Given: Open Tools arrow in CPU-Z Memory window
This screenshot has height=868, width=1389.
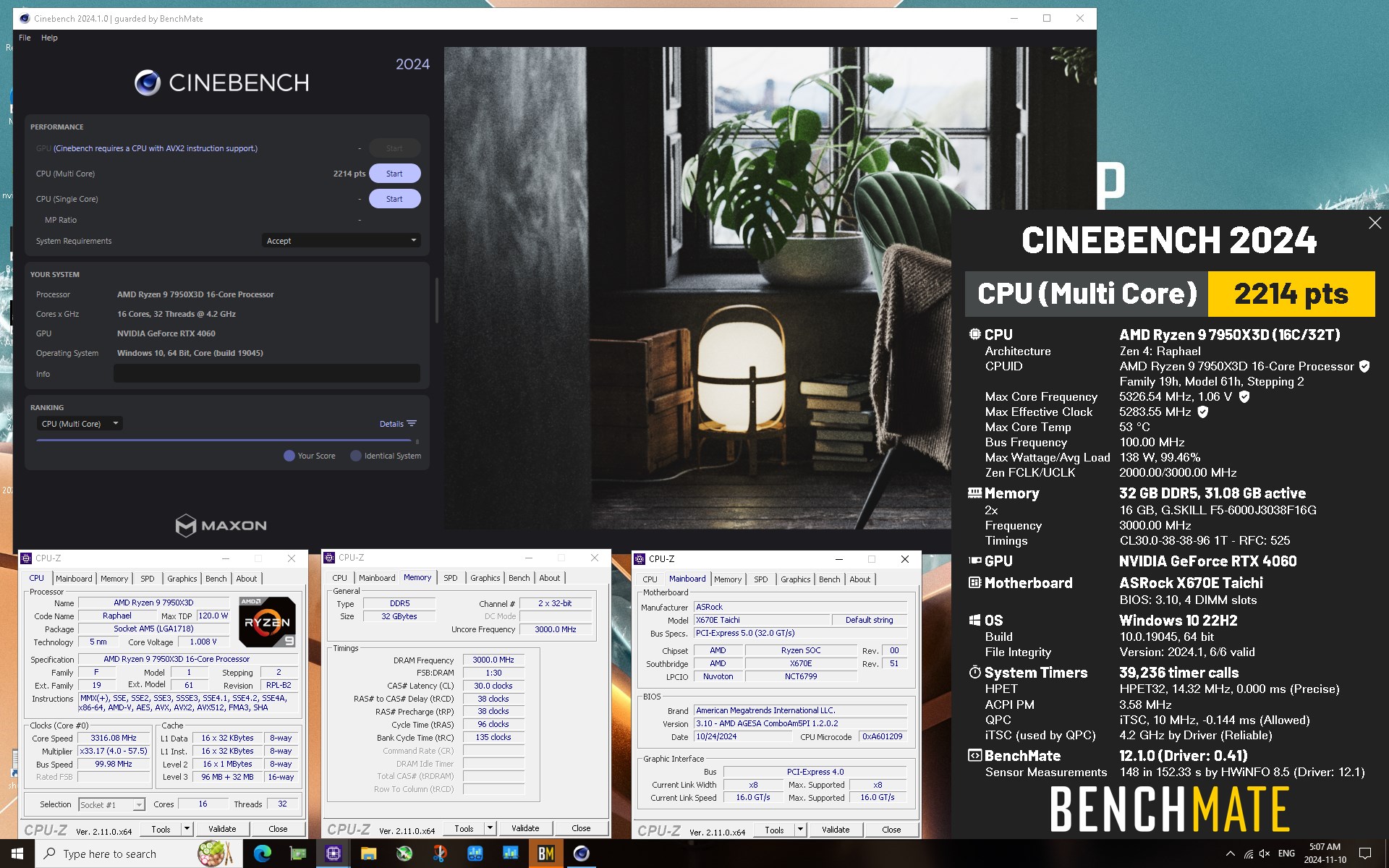Looking at the screenshot, I should pyautogui.click(x=490, y=828).
